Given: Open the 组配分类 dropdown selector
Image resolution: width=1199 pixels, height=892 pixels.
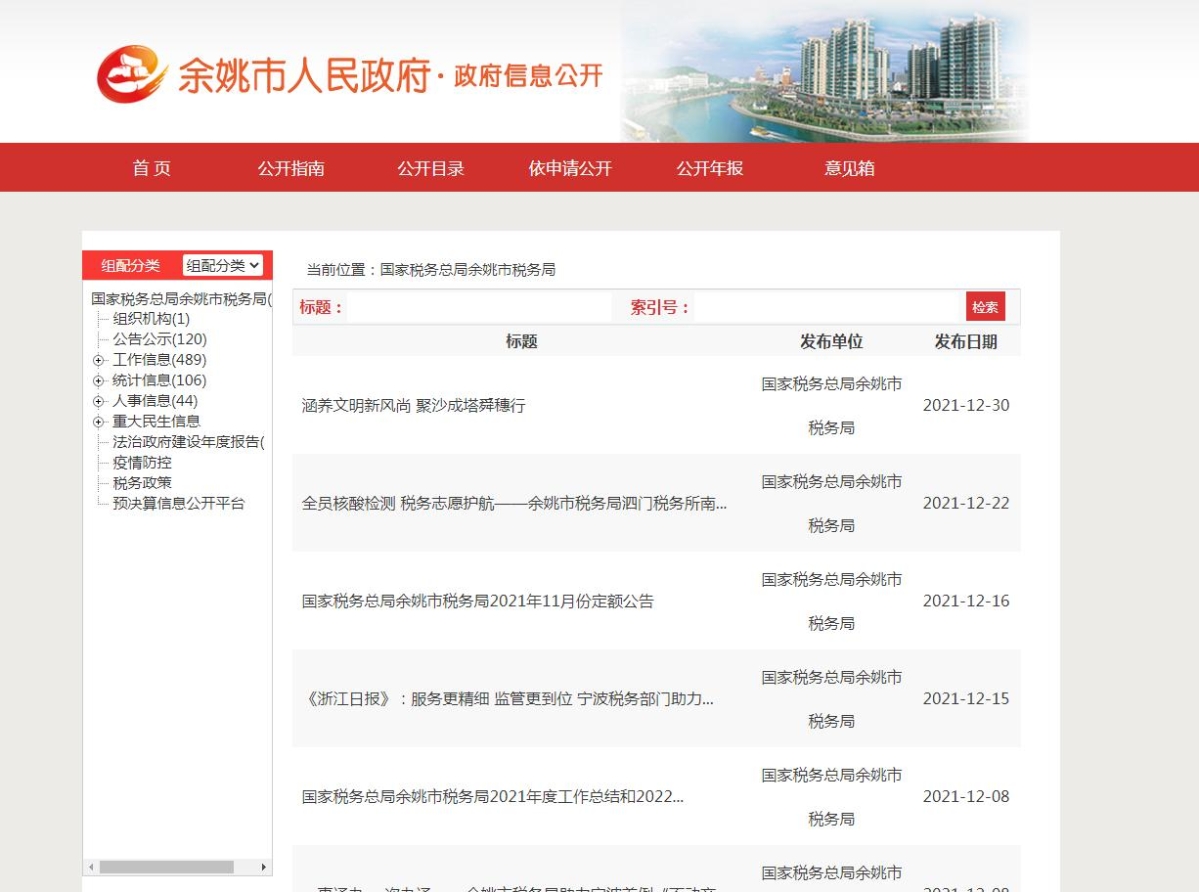Looking at the screenshot, I should (x=223, y=265).
